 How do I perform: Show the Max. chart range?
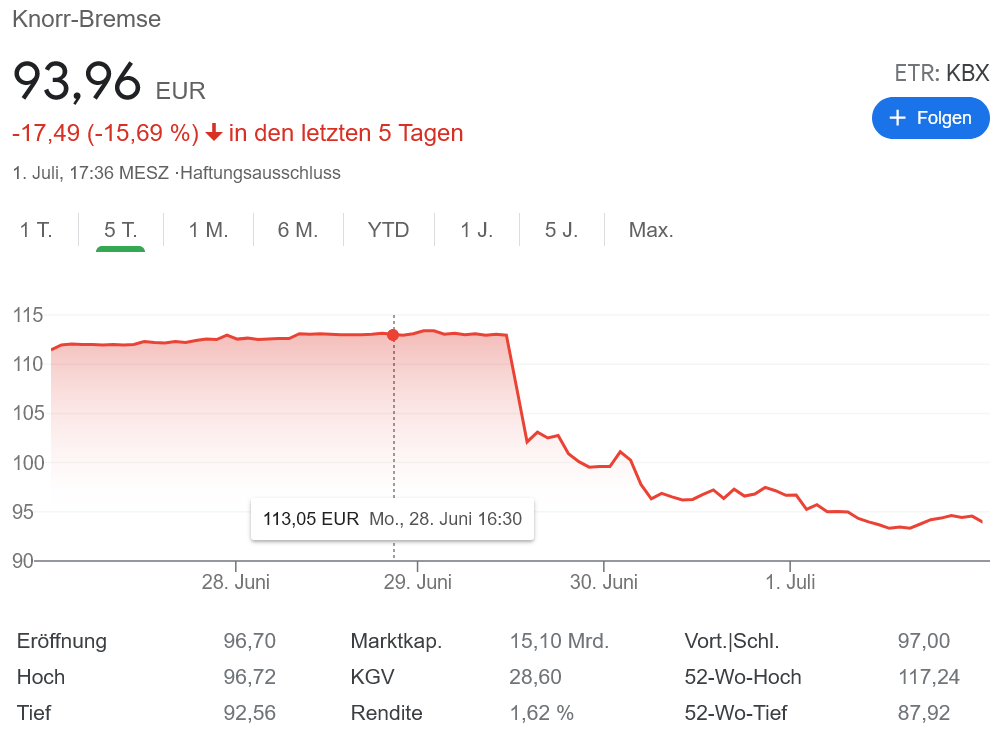[x=650, y=230]
